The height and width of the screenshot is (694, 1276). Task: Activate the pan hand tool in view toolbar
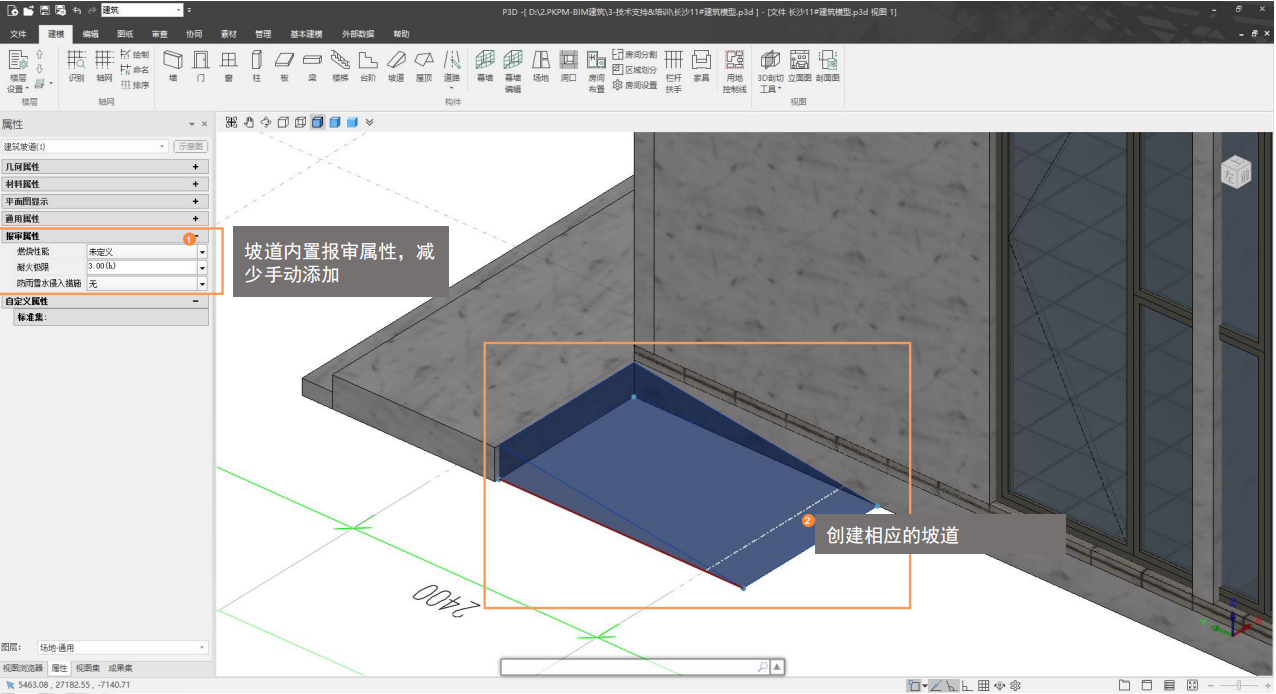[x=249, y=122]
